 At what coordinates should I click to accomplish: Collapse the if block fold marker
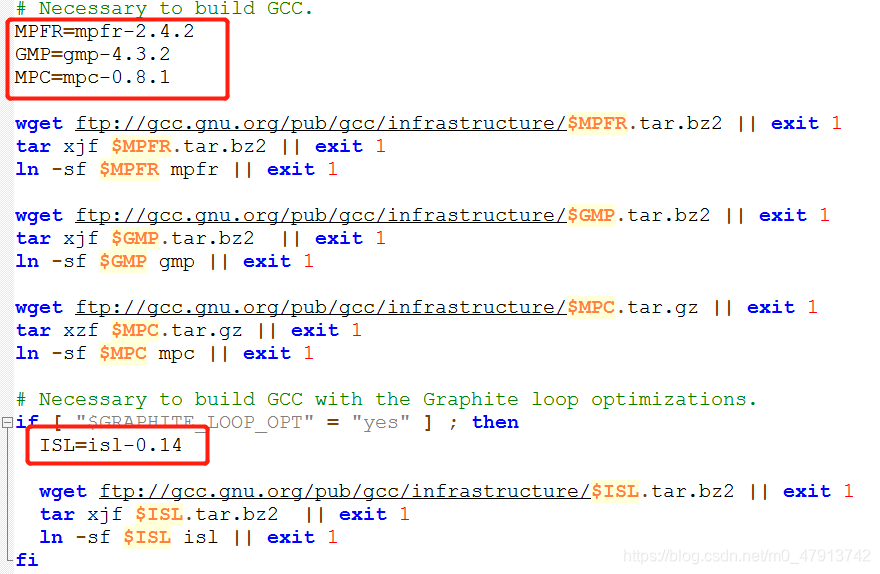tap(7, 423)
